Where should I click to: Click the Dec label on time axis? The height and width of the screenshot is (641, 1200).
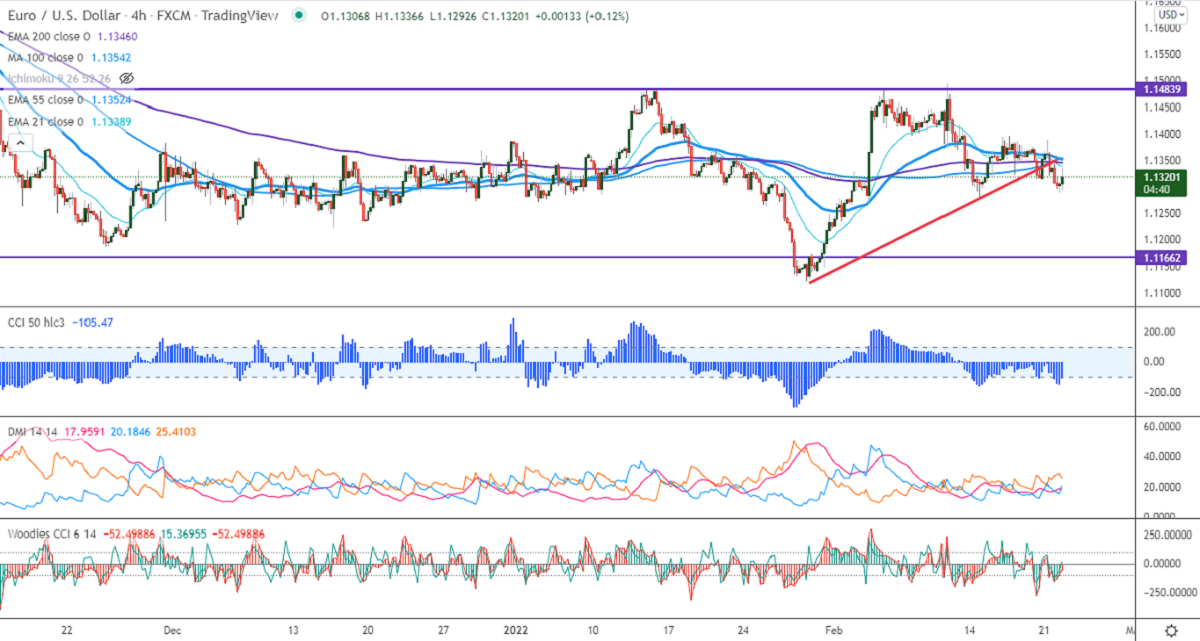point(172,630)
